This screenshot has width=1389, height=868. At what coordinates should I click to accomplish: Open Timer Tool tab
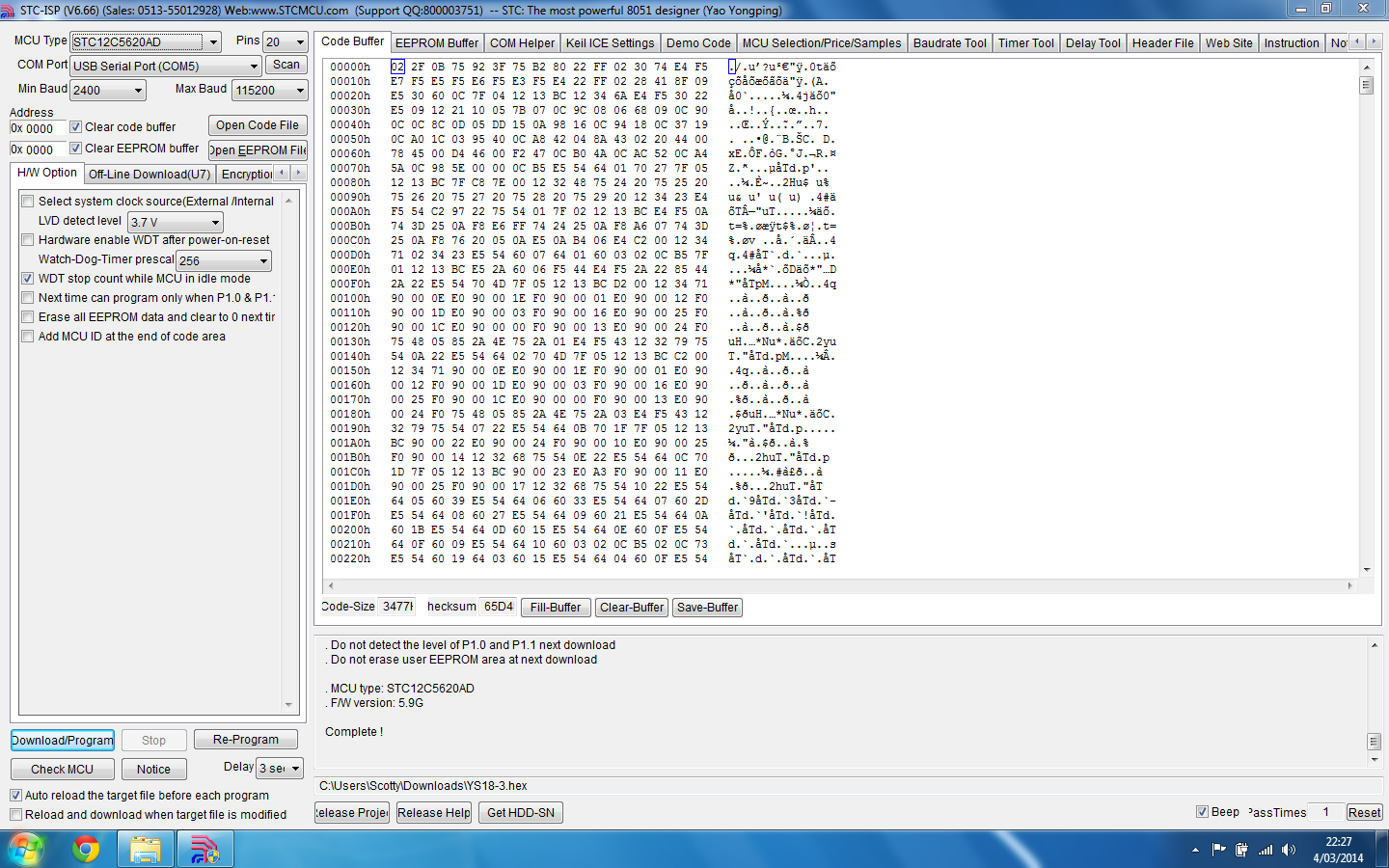click(1026, 42)
